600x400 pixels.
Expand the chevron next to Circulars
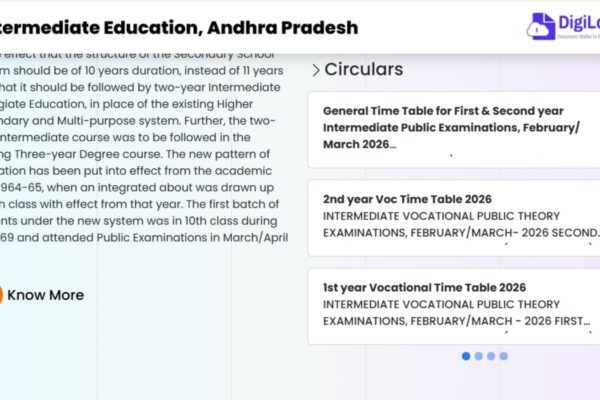click(x=316, y=70)
